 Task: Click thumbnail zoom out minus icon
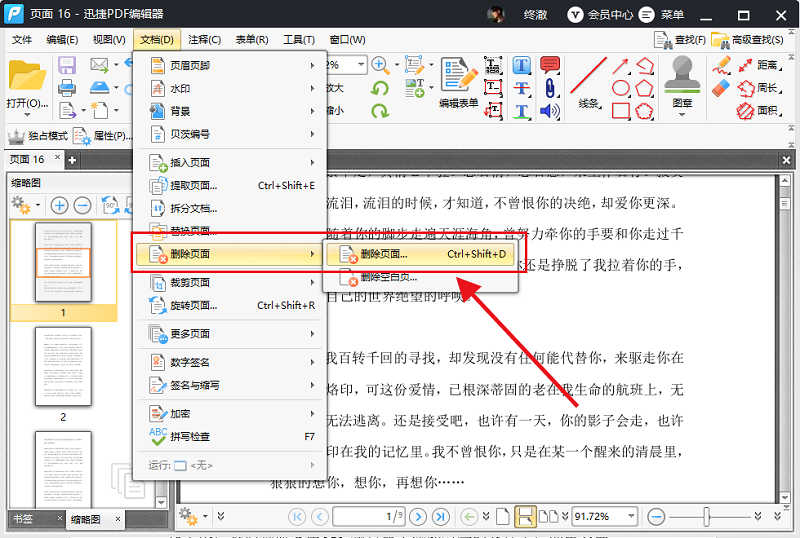coord(82,206)
